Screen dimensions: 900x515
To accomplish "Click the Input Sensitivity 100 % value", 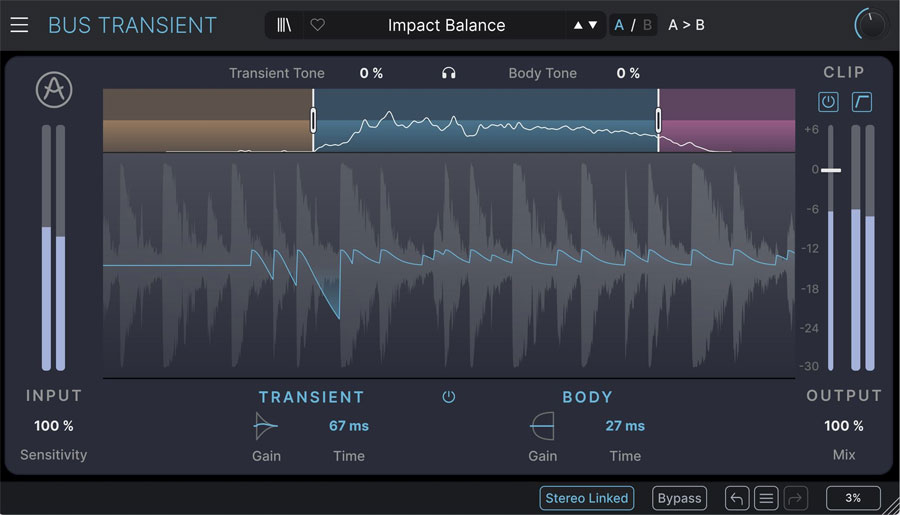I will [53, 426].
